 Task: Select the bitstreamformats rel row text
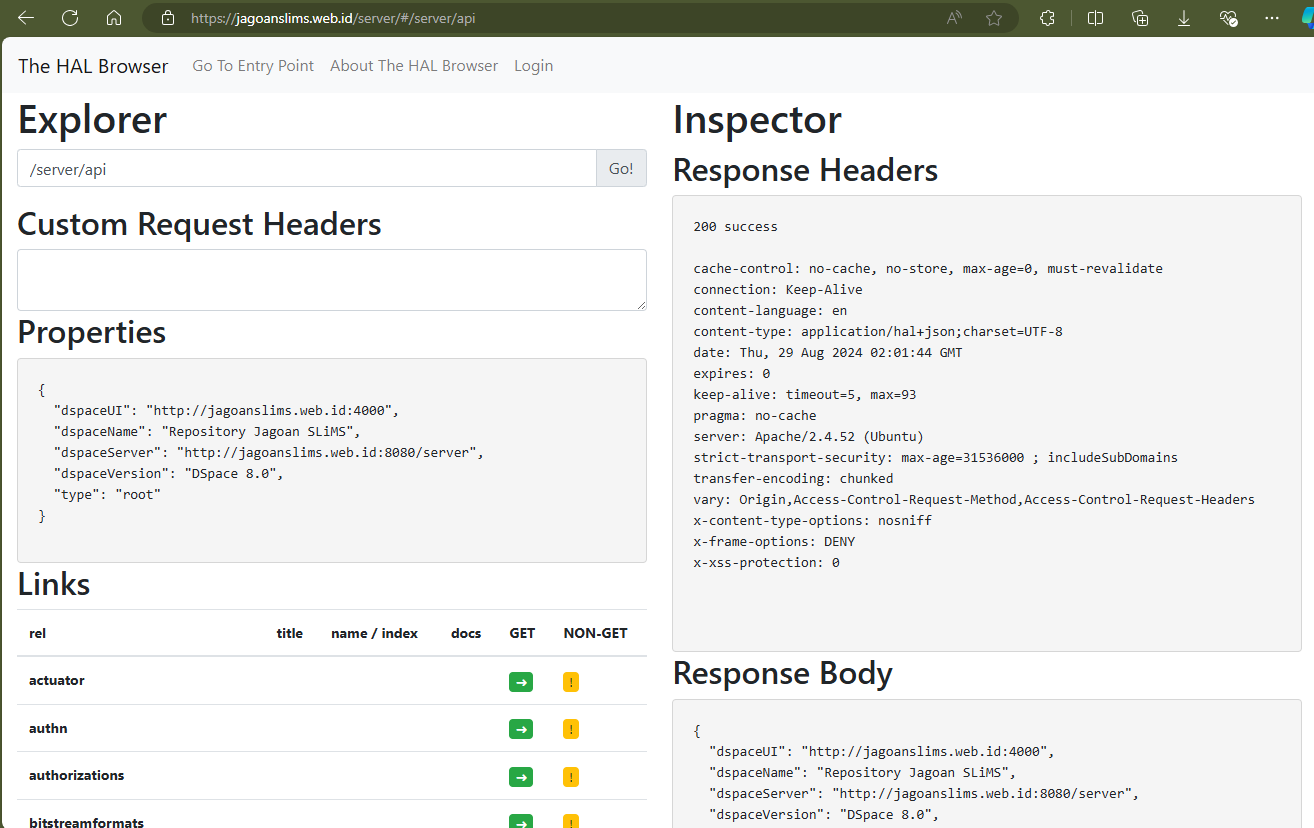[86, 822]
